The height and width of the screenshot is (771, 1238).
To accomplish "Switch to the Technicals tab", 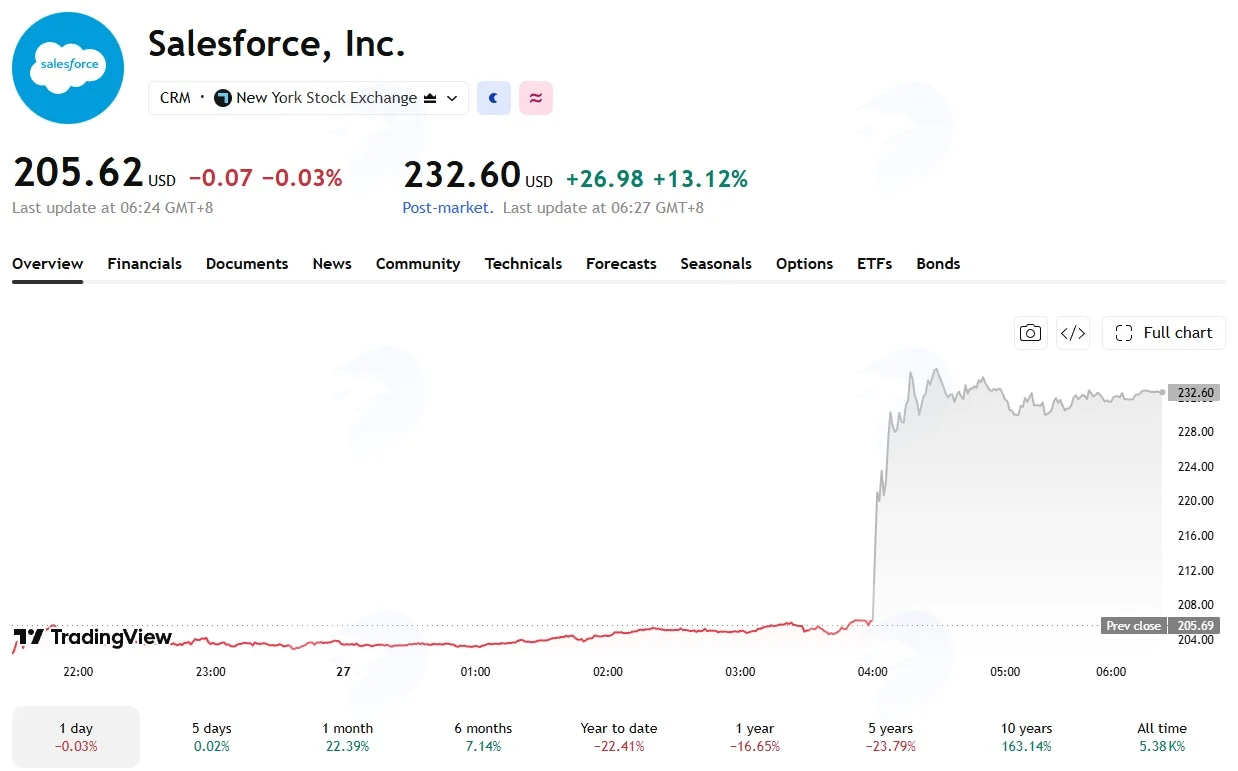I will (x=523, y=264).
